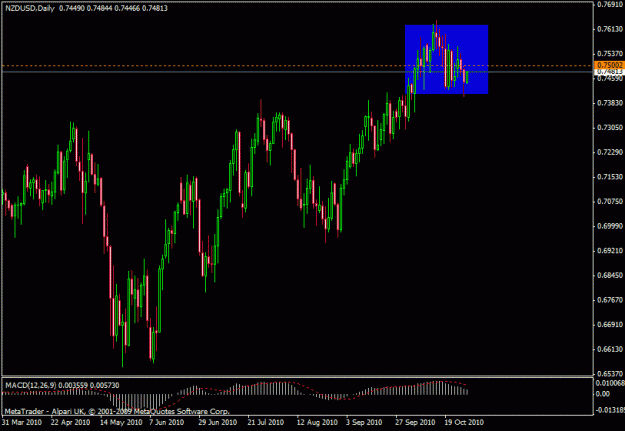Click the 21 Jul 2010 date label

[x=267, y=422]
